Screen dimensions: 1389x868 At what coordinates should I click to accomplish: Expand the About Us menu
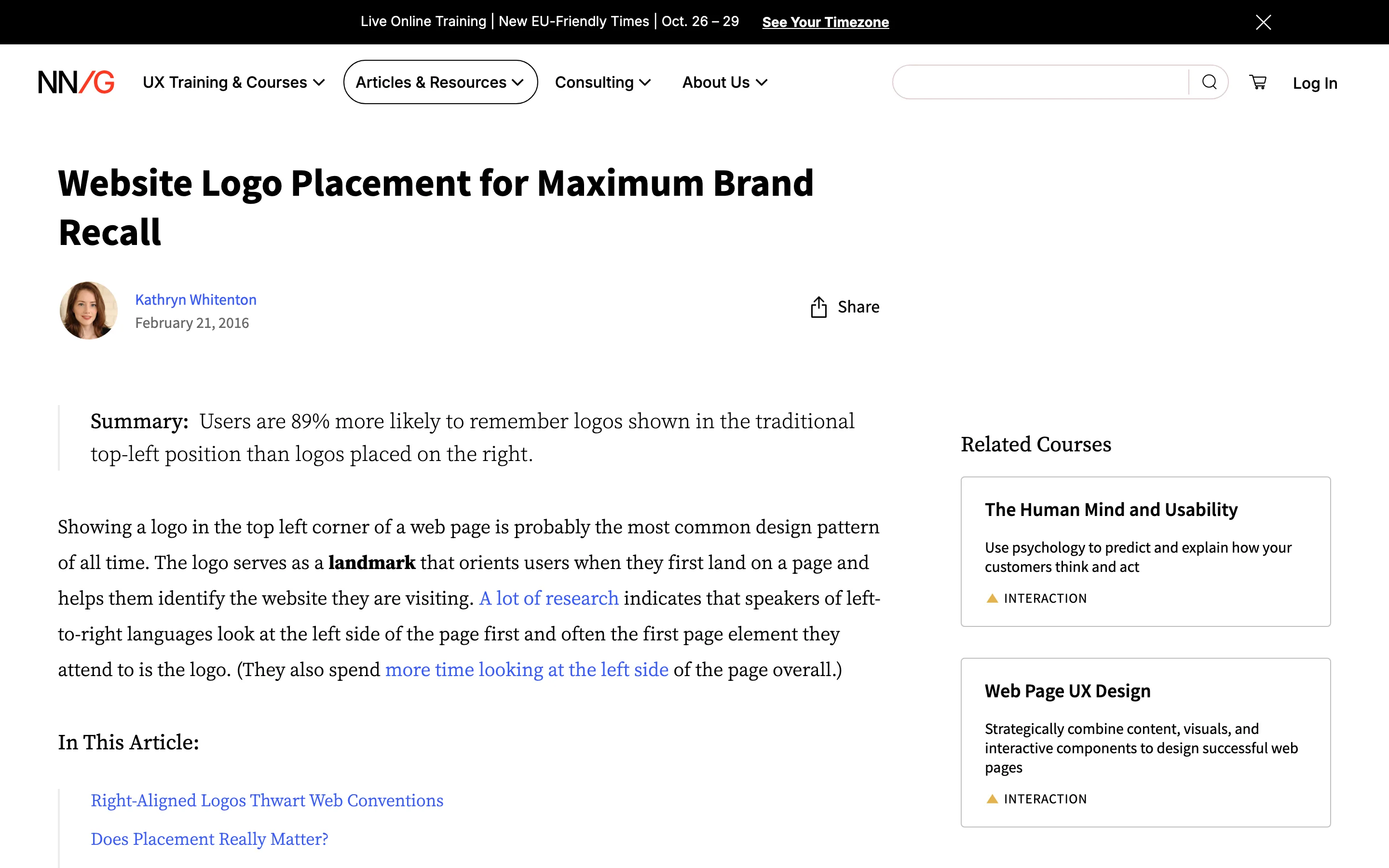click(x=725, y=82)
